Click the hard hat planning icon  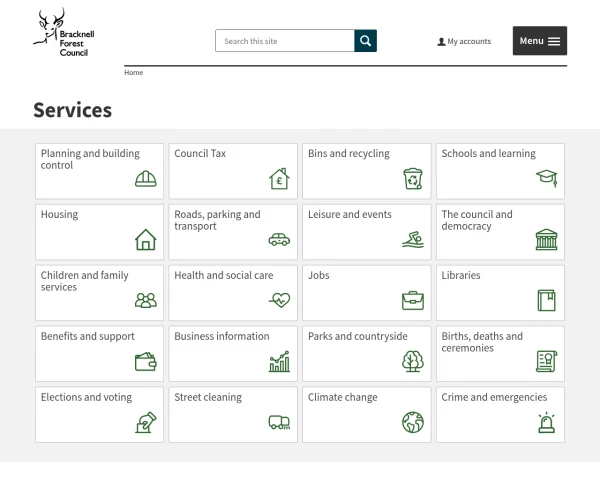click(x=146, y=179)
